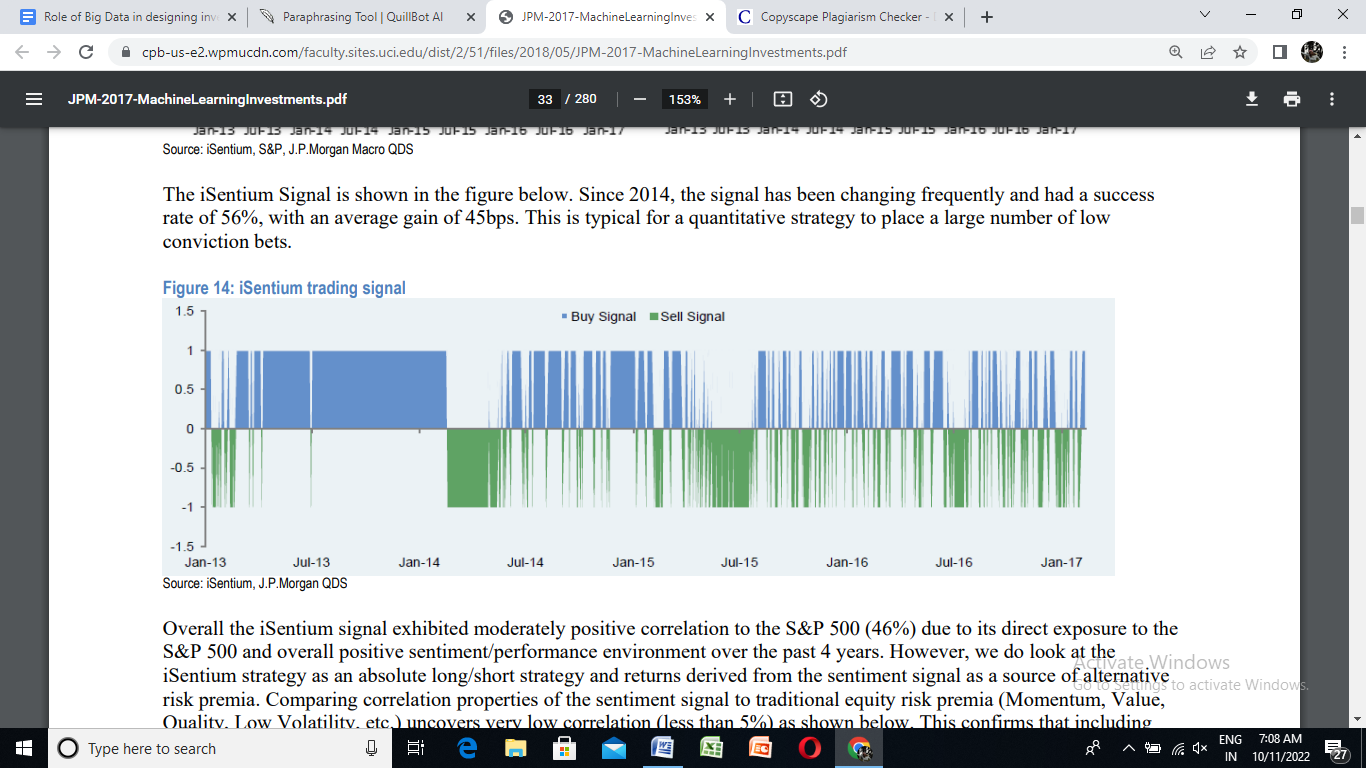The height and width of the screenshot is (768, 1366).
Task: Open the Chrome three-dot menu
Action: coord(1344,52)
